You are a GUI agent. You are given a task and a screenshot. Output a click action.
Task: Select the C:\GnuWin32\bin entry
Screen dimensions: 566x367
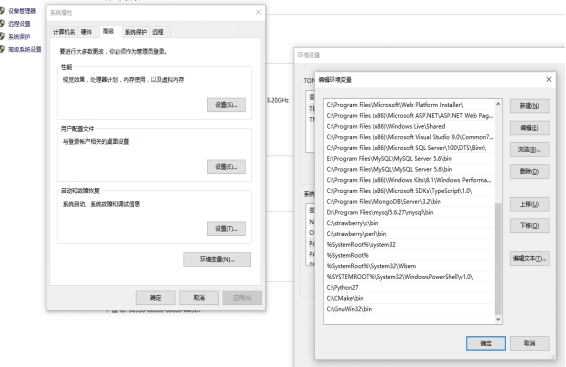click(x=409, y=309)
